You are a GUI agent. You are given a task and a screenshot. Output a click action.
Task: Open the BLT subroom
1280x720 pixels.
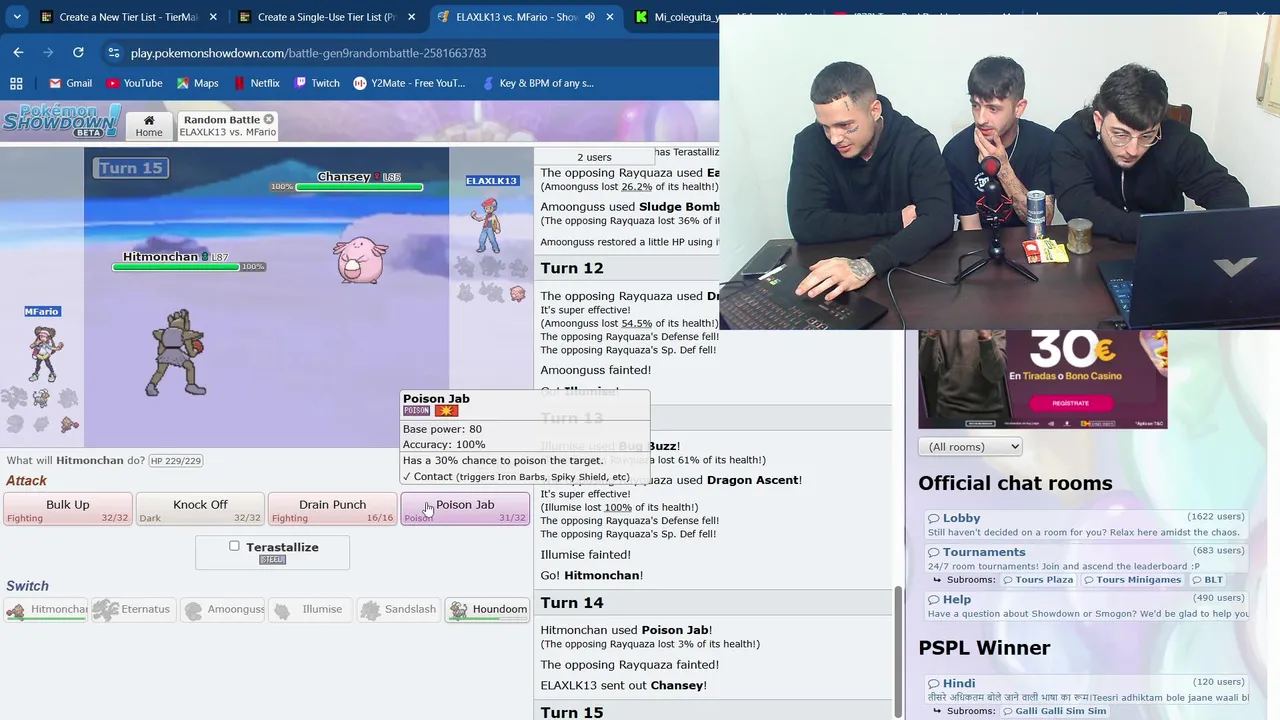[1207, 580]
